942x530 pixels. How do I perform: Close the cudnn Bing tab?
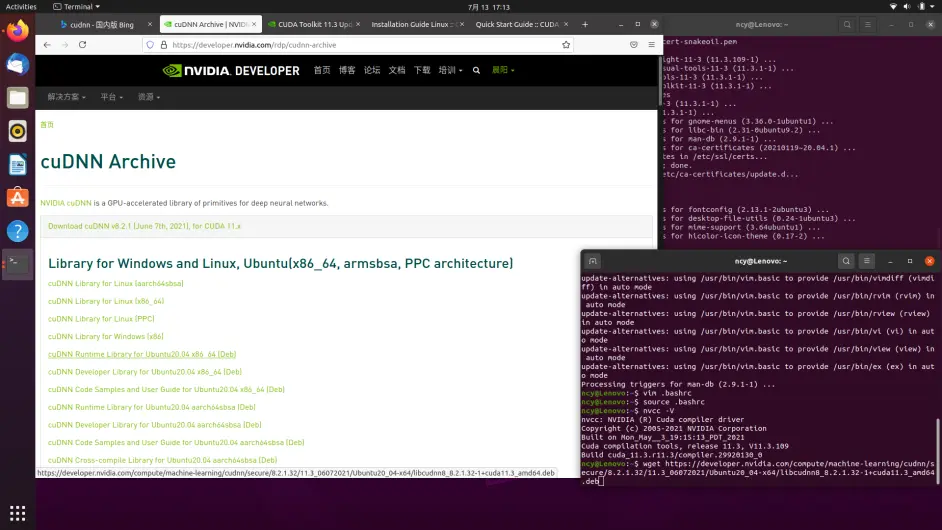coord(150,24)
